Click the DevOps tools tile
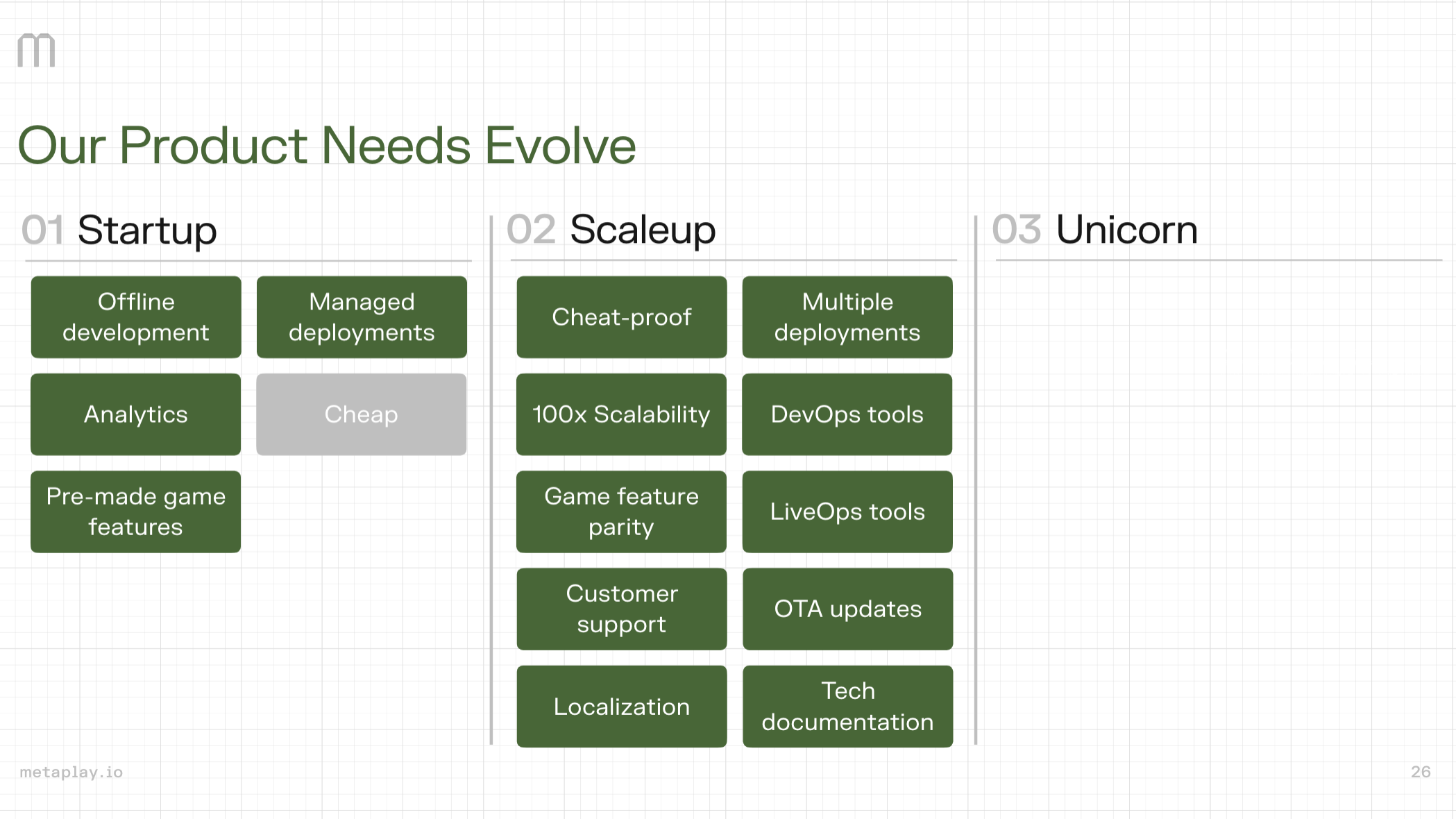 click(x=847, y=414)
